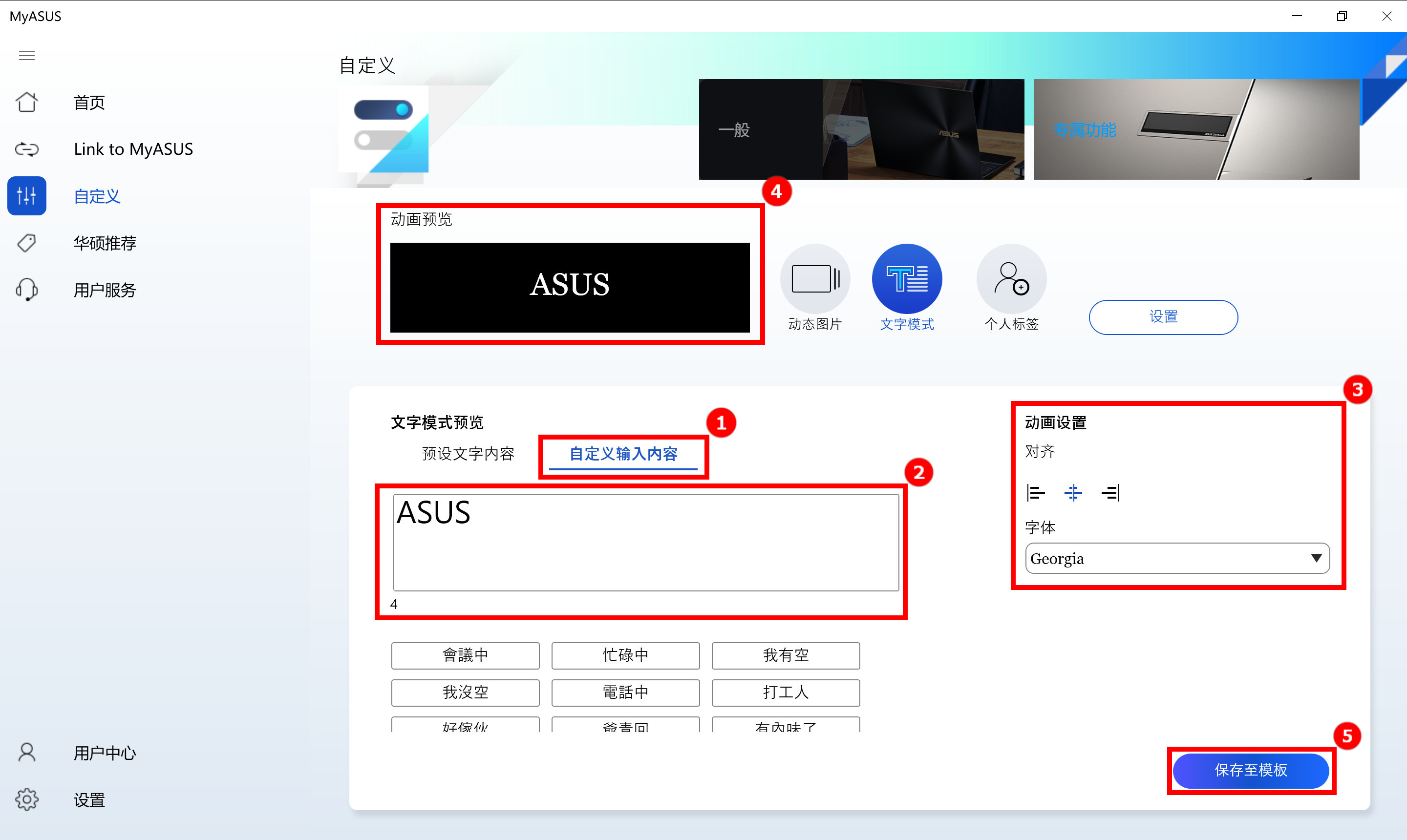This screenshot has height=840, width=1407.
Task: Close the MyASUS window
Action: point(1386,16)
